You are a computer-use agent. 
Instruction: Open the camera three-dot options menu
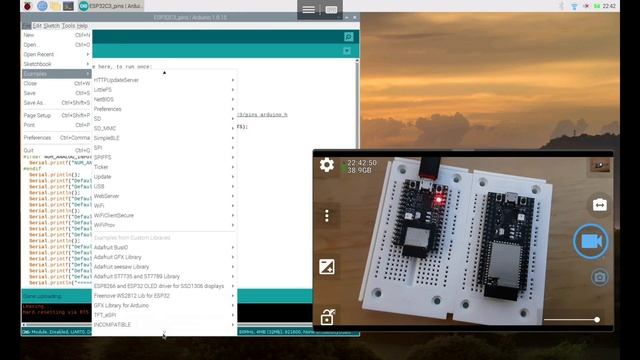click(327, 216)
